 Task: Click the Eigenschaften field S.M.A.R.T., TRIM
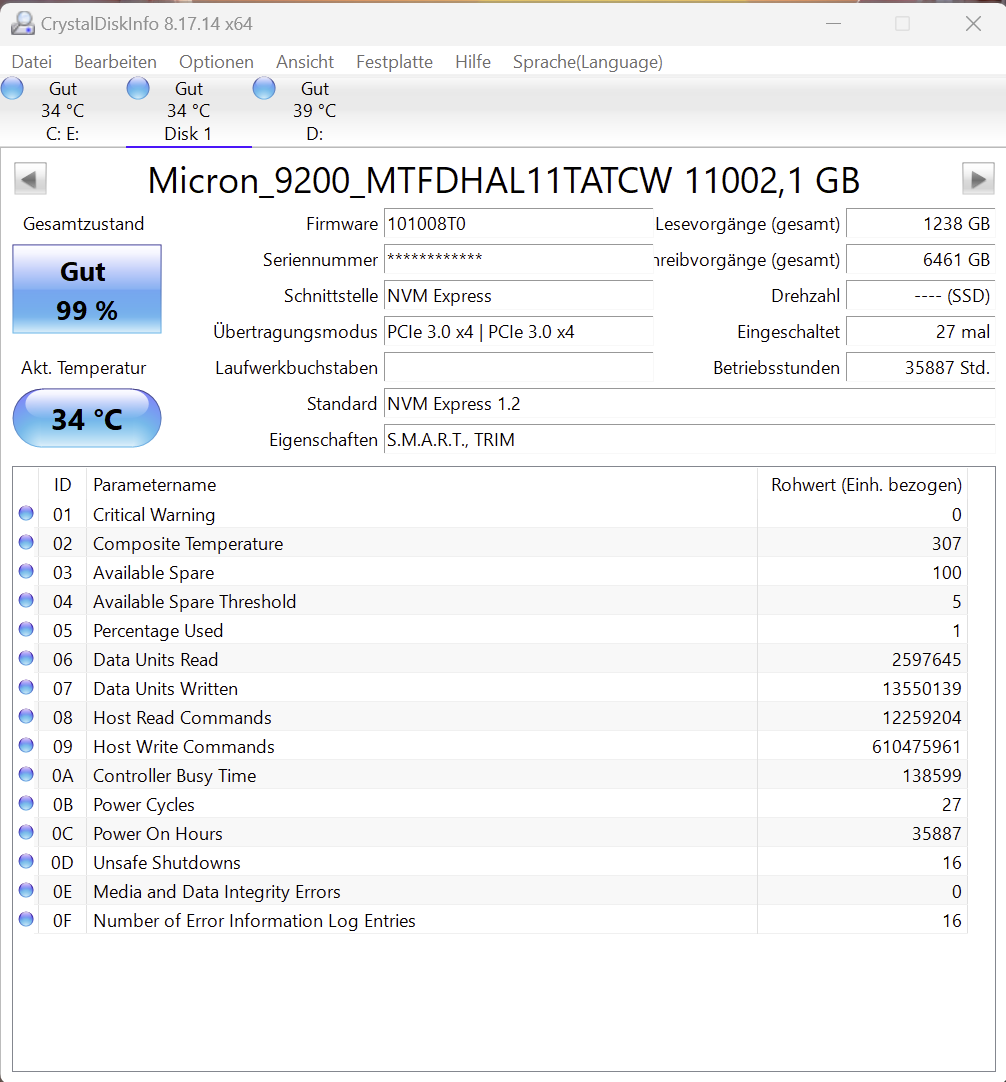[689, 440]
